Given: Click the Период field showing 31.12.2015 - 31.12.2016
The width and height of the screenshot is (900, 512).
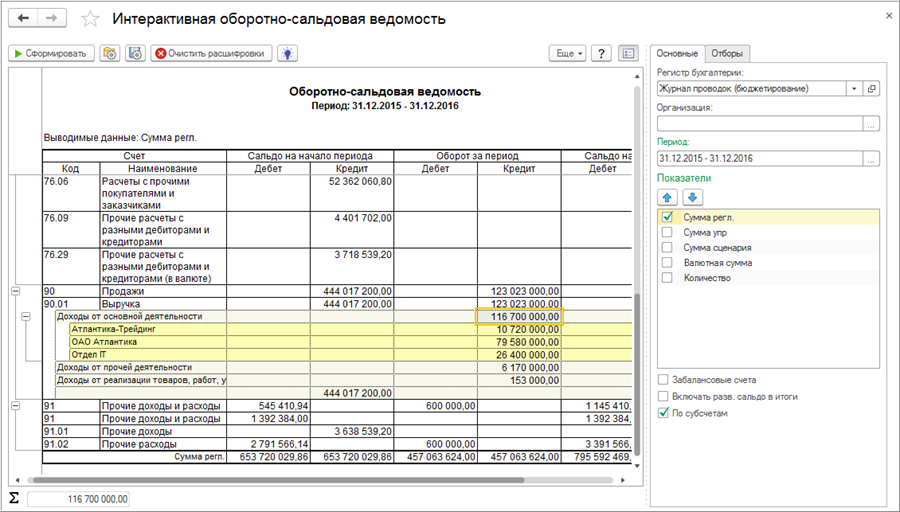Looking at the screenshot, I should pyautogui.click(x=760, y=158).
